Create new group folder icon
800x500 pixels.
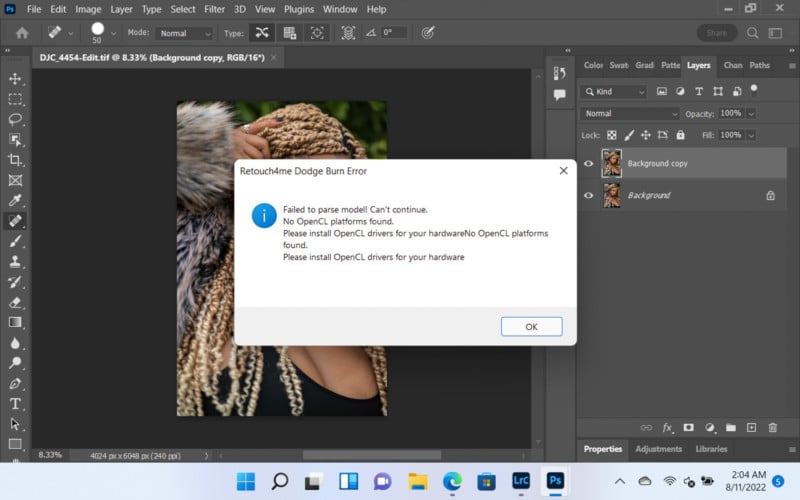coord(731,428)
